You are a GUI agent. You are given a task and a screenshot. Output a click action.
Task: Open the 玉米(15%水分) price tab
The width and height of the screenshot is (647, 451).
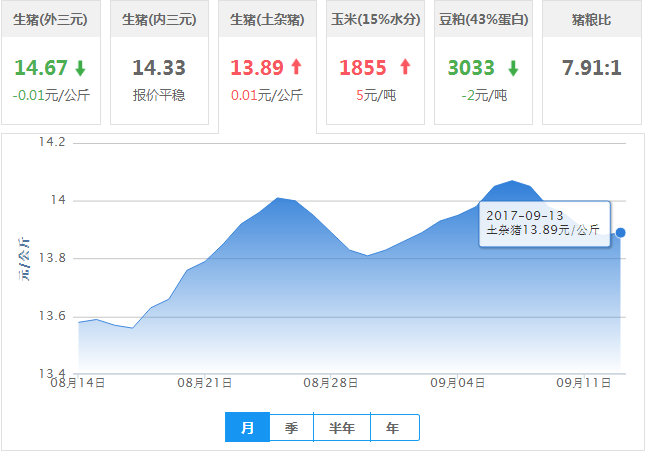[375, 19]
